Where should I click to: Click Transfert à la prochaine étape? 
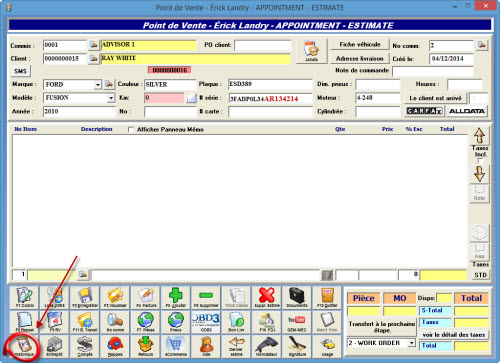tap(382, 327)
